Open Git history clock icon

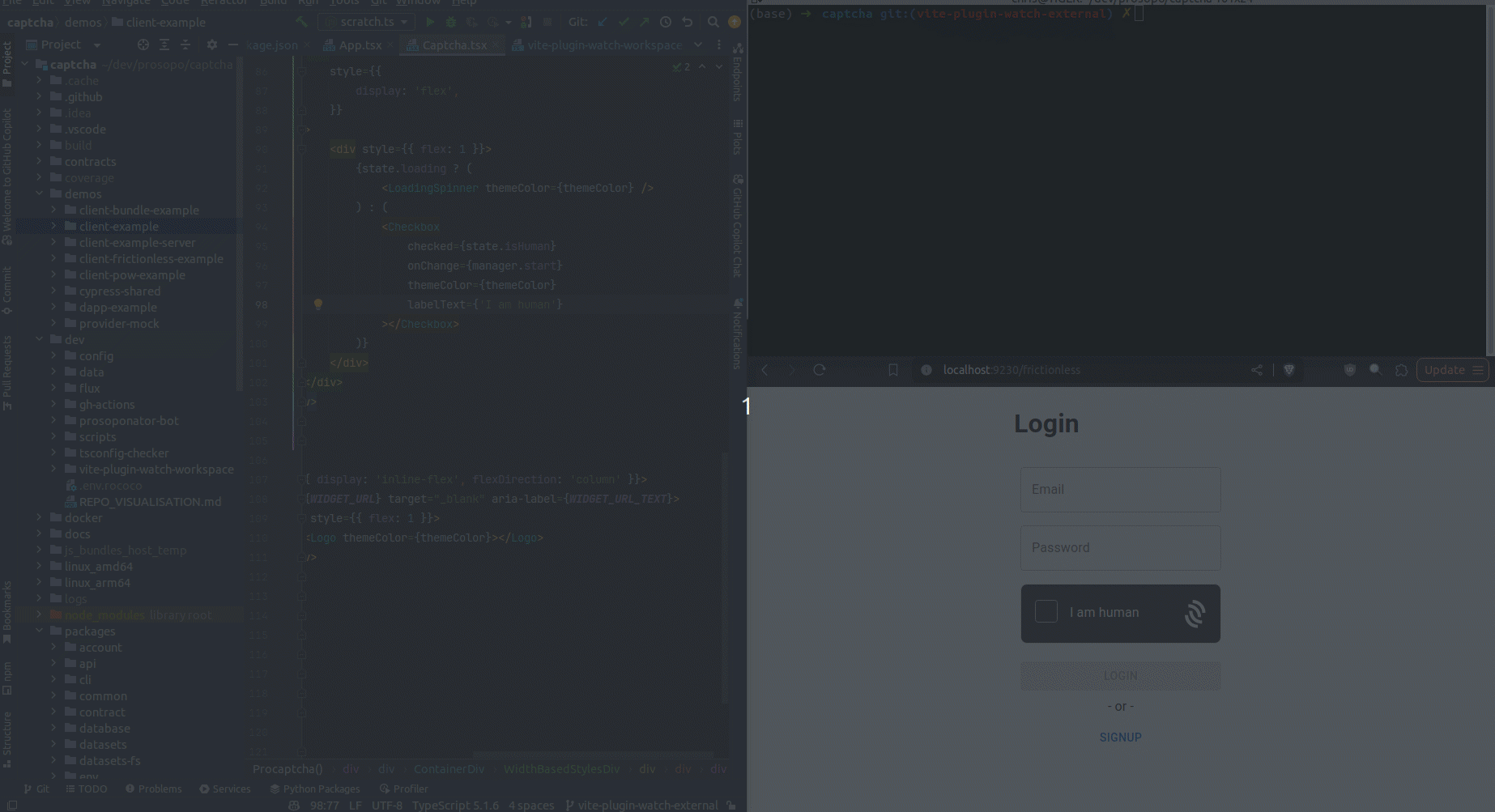[x=666, y=22]
